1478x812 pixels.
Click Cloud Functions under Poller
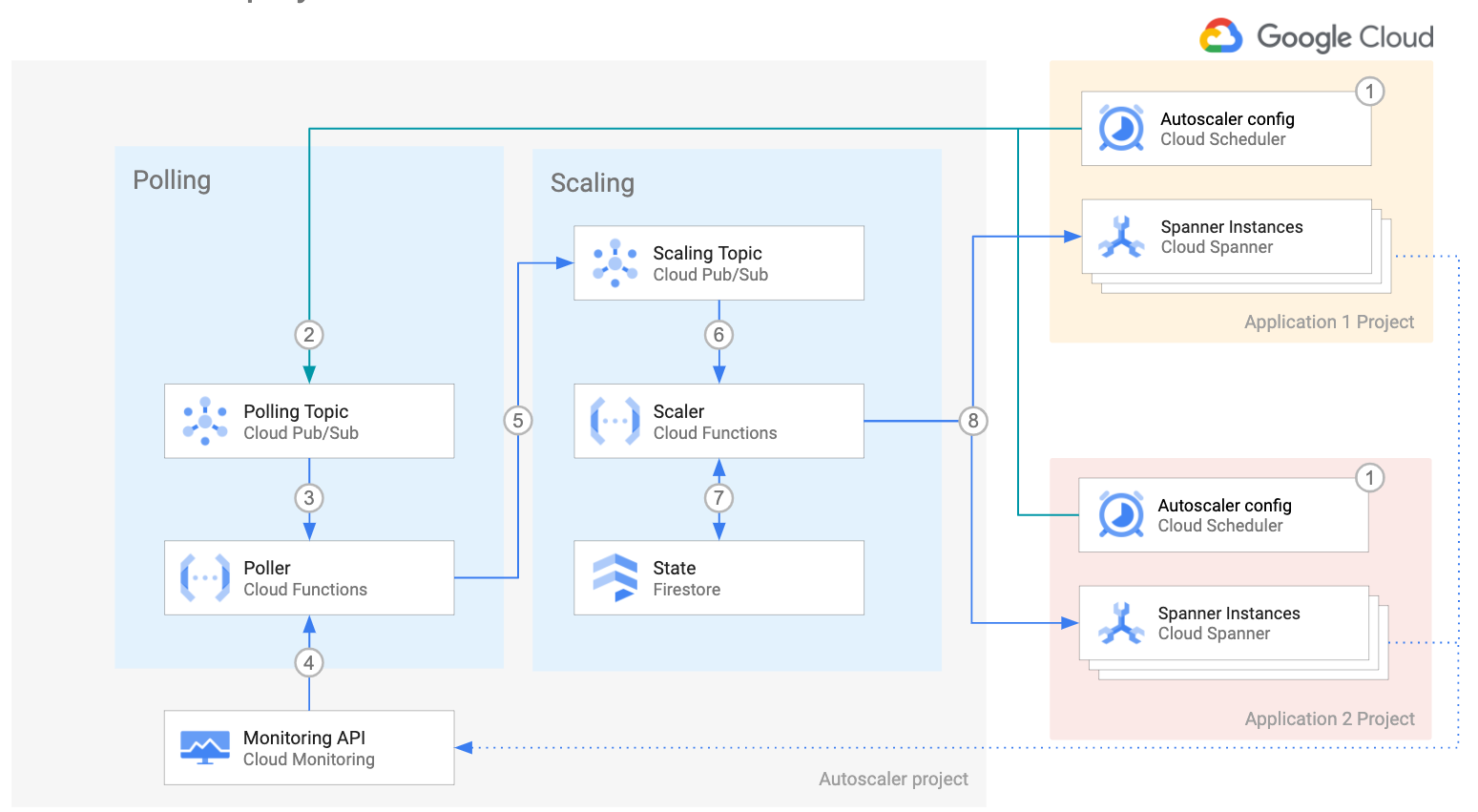(x=305, y=590)
